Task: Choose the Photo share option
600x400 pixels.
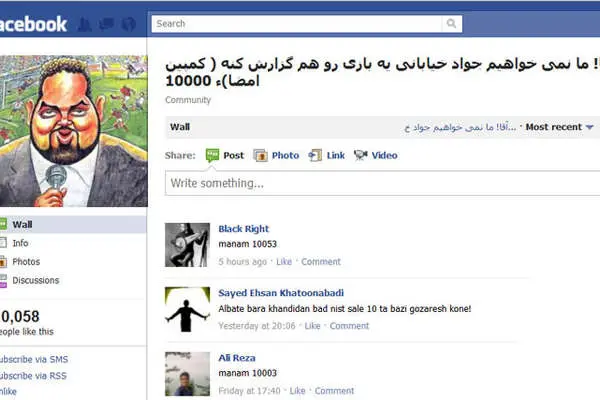Action: [276, 155]
